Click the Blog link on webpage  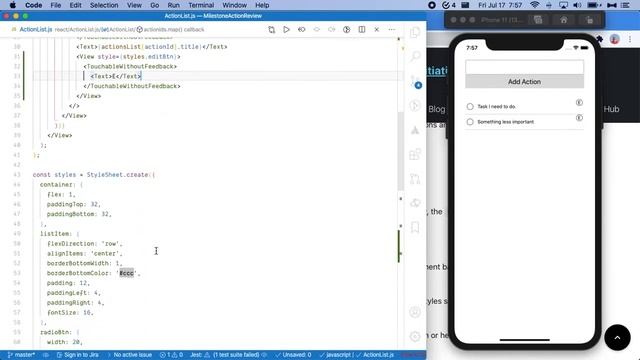(437, 109)
